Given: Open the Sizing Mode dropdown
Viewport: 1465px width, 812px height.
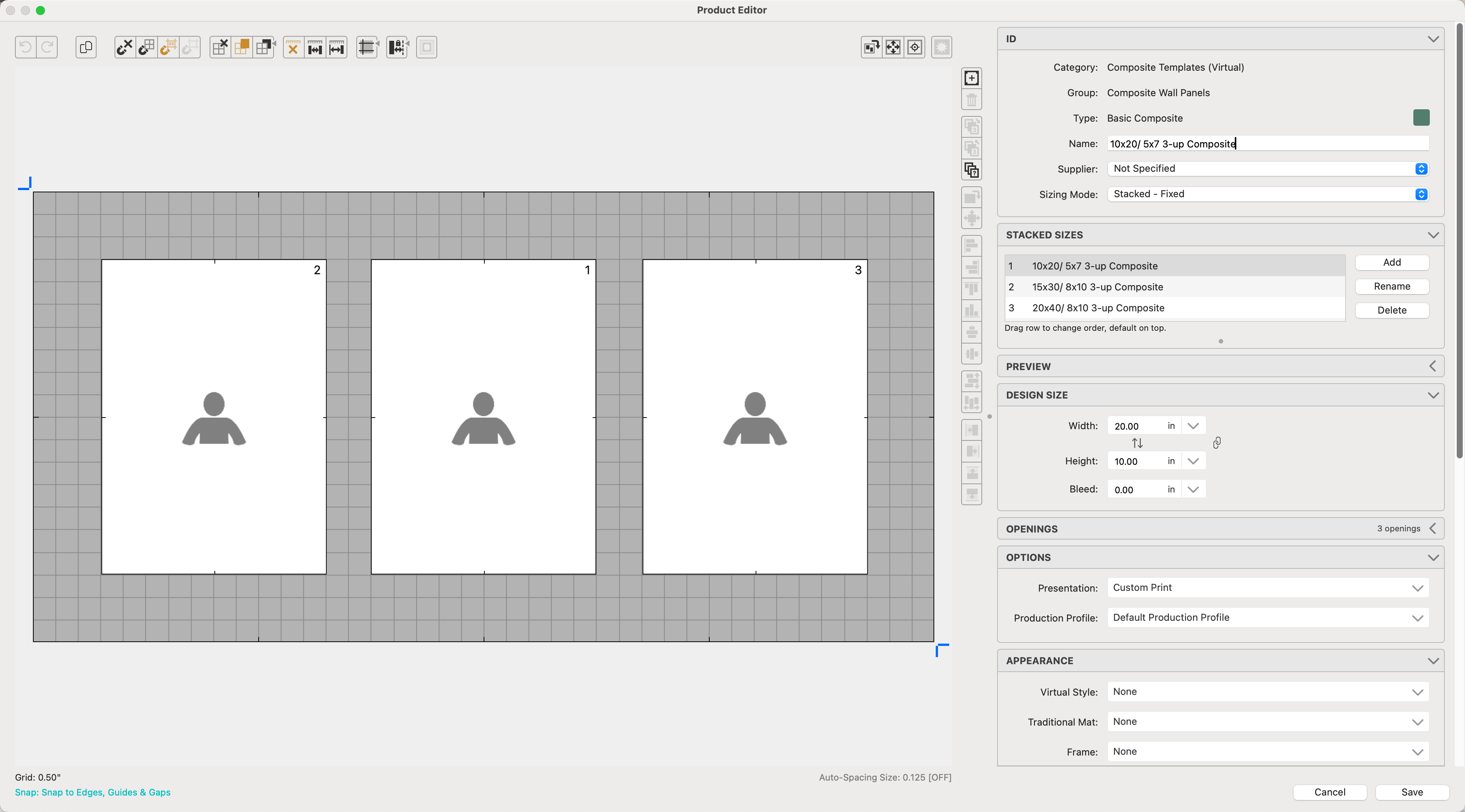Looking at the screenshot, I should point(1267,195).
